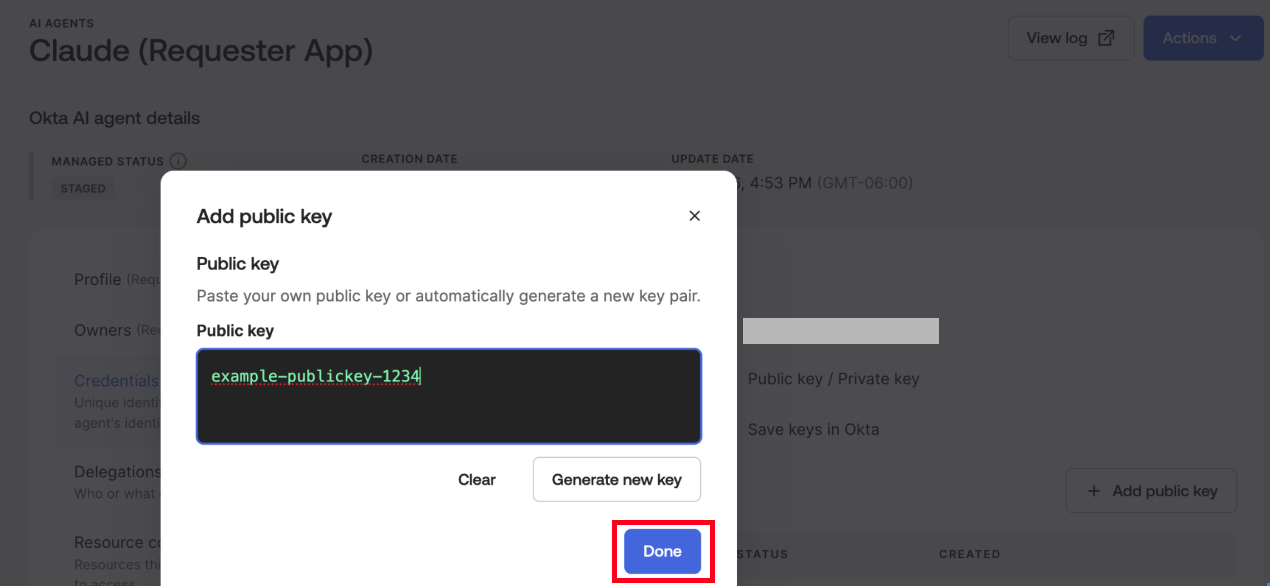The width and height of the screenshot is (1270, 586).
Task: Click Public key / Private key text
Action: pyautogui.click(x=833, y=378)
